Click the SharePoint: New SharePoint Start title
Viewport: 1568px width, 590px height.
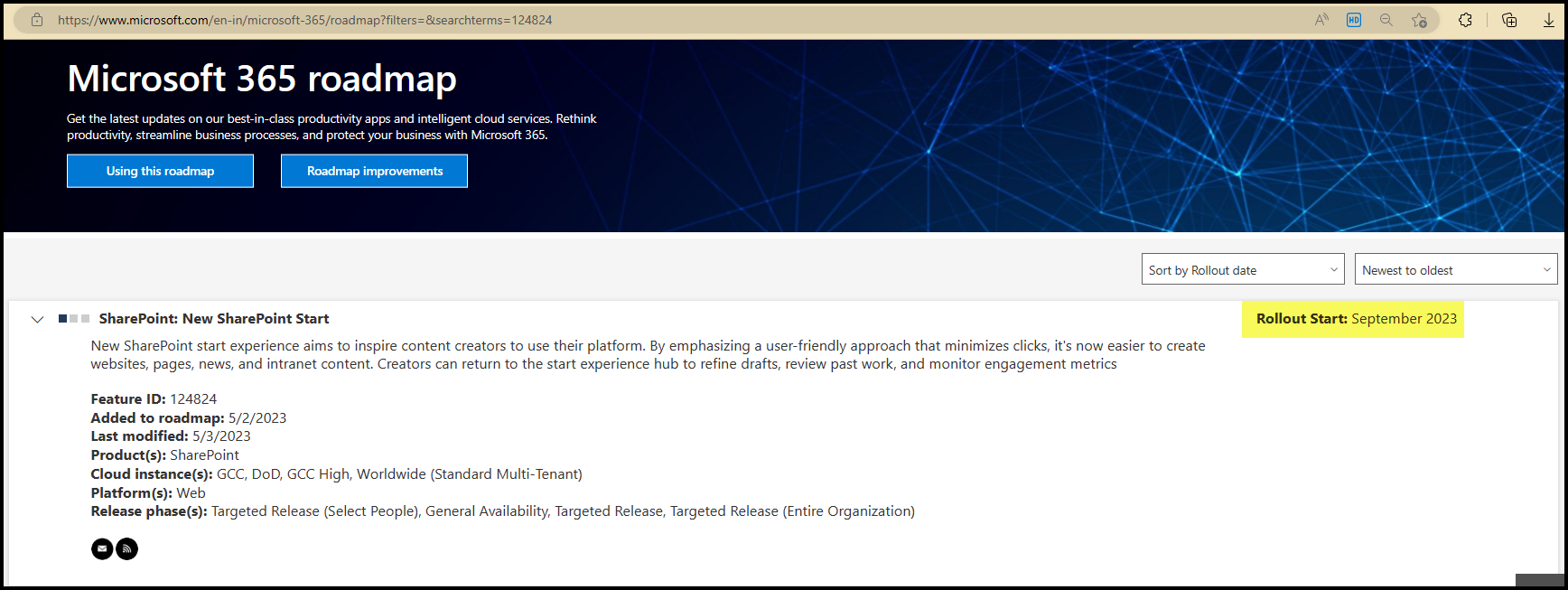pyautogui.click(x=213, y=319)
